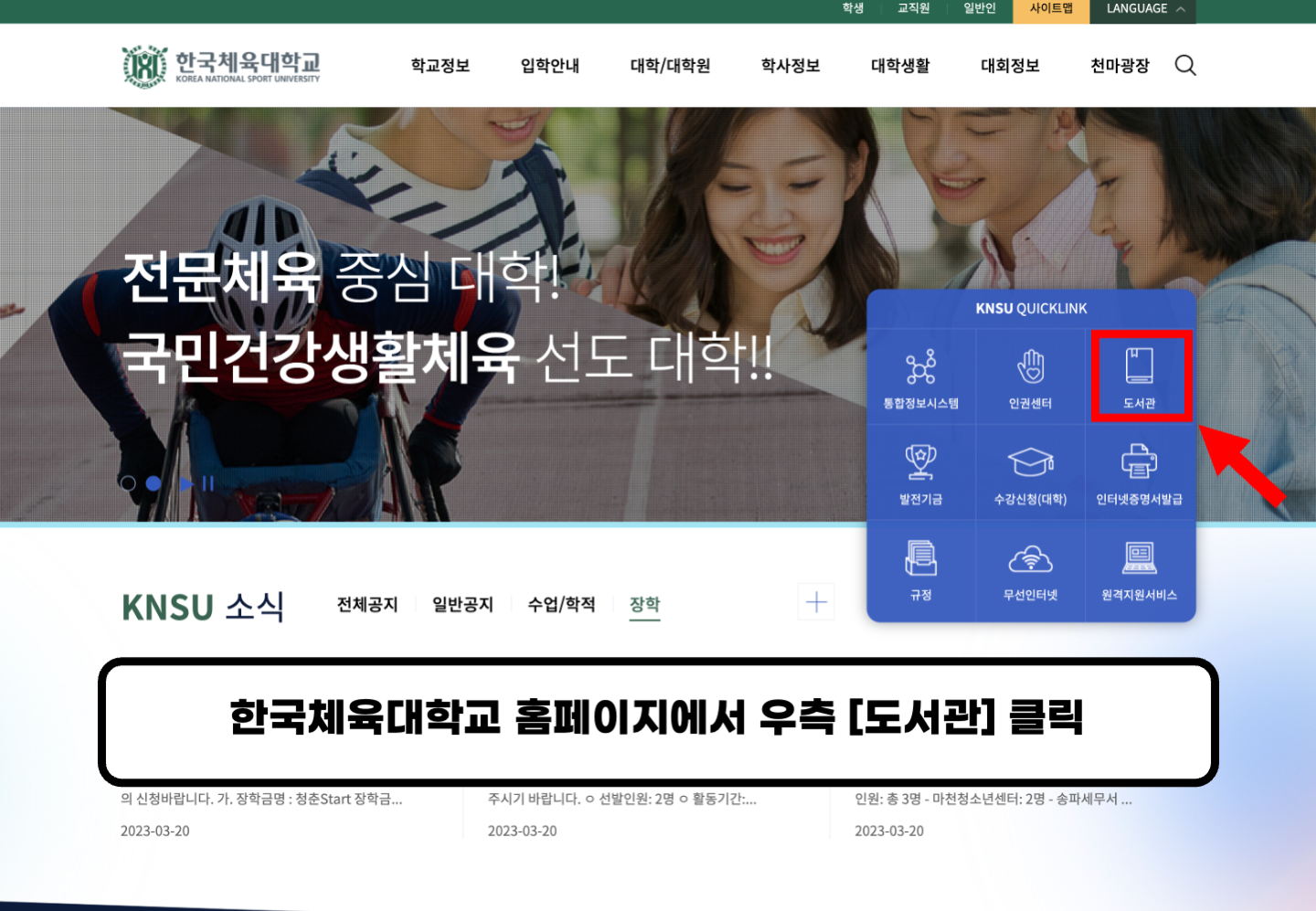Screen dimensions: 1316x911
Task: Select the first banner slide dot
Action: click(x=128, y=483)
